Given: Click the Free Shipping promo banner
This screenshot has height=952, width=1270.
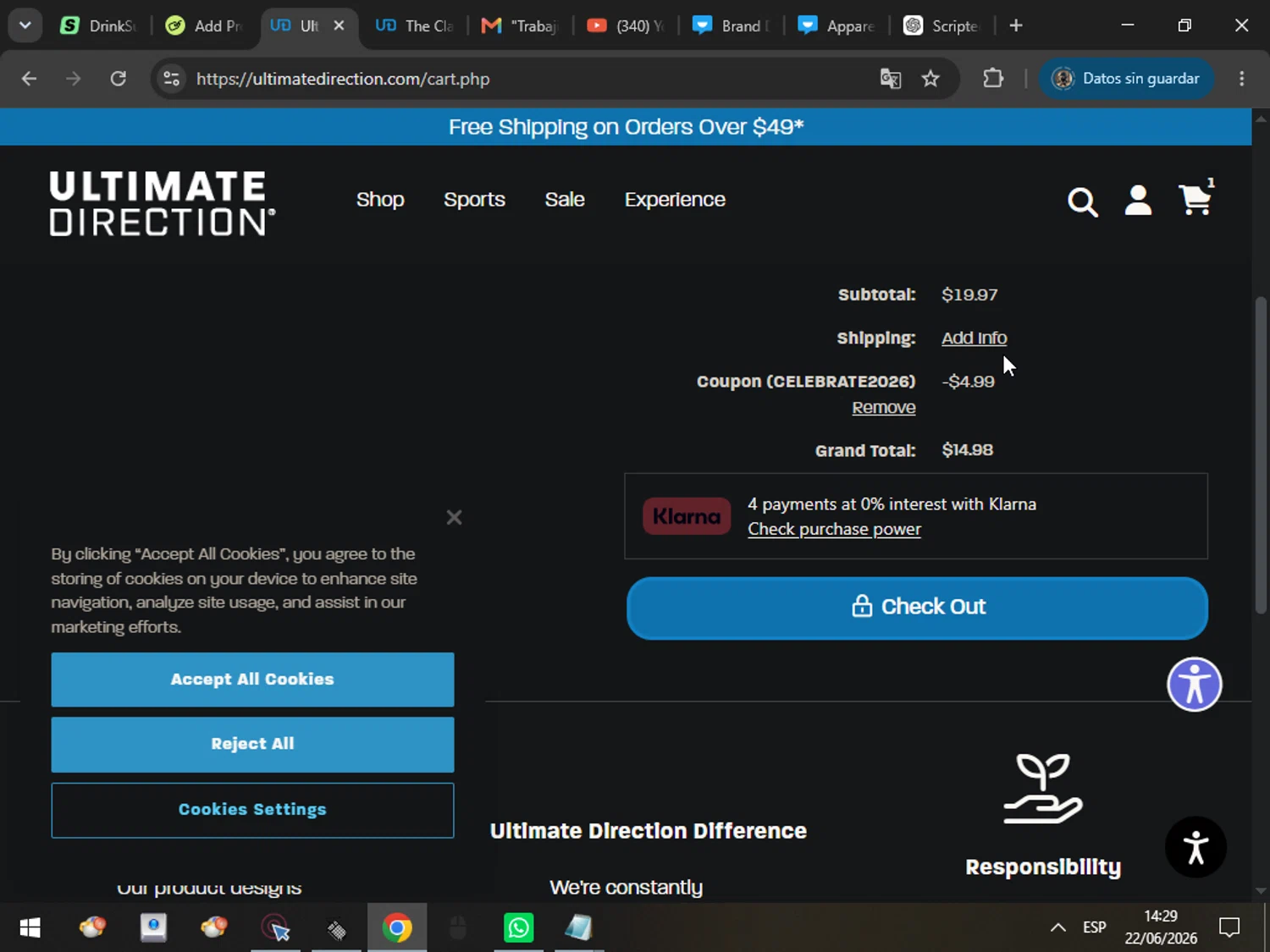Looking at the screenshot, I should 626,127.
